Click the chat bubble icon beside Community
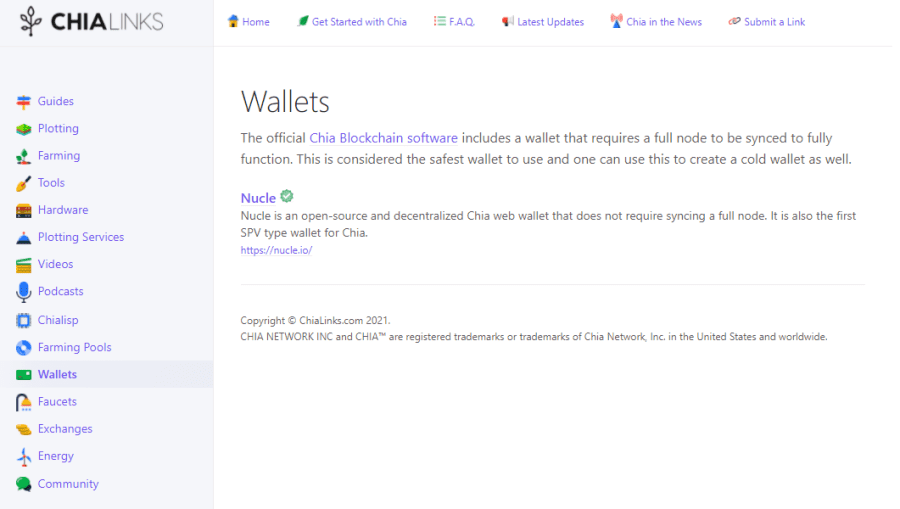900x509 pixels. [24, 484]
